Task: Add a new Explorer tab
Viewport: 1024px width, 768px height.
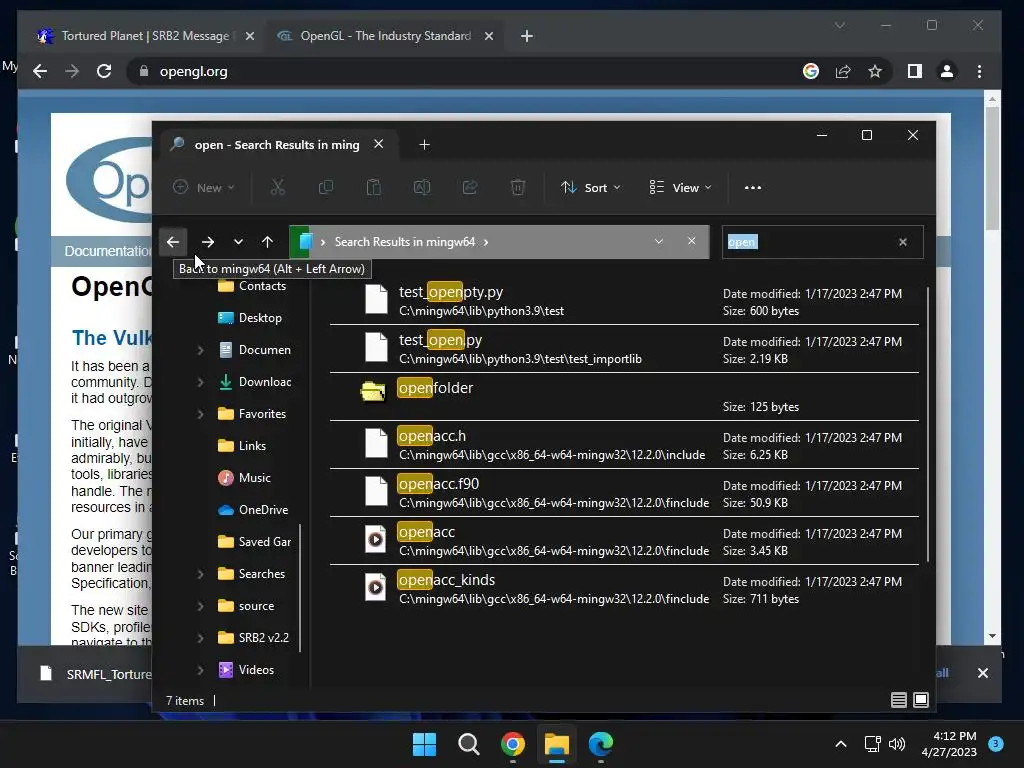Action: (424, 145)
